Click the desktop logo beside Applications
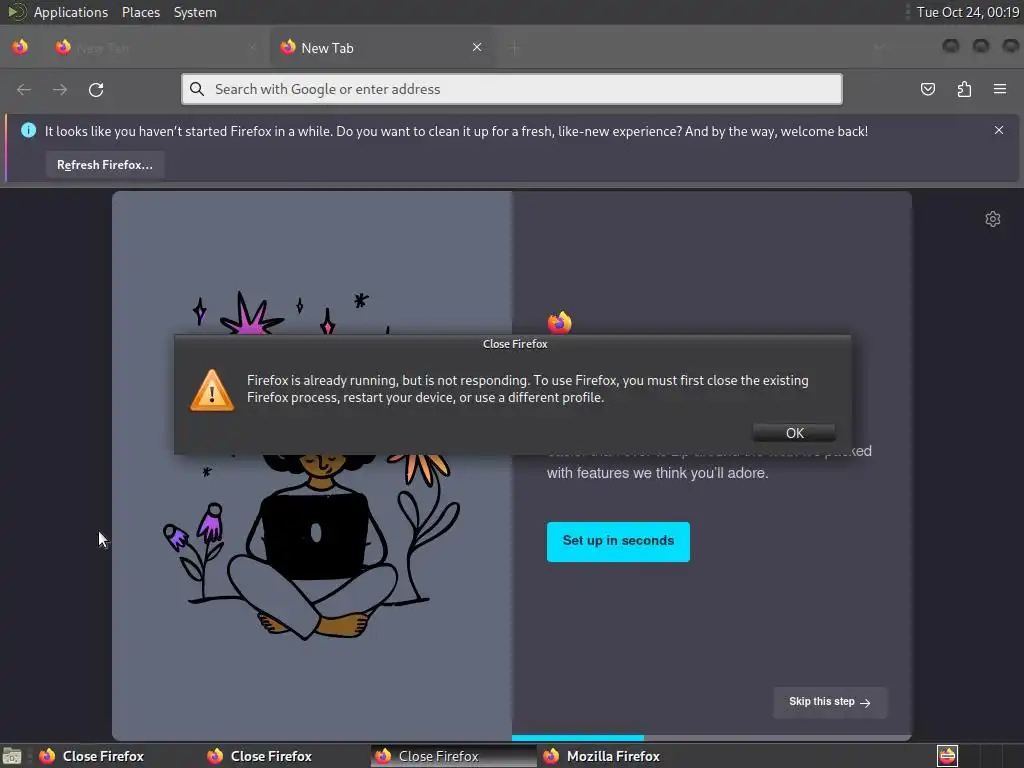The height and width of the screenshot is (768, 1024). point(16,12)
